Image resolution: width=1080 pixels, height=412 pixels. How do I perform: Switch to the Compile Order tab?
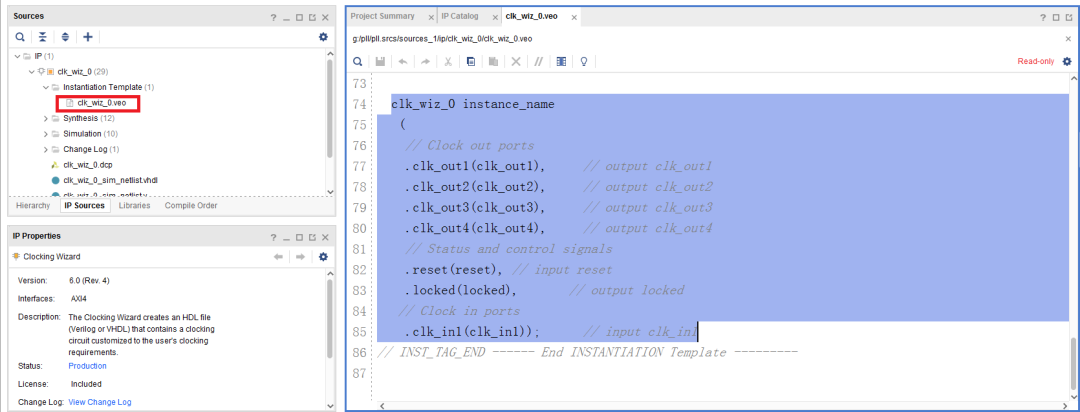191,205
